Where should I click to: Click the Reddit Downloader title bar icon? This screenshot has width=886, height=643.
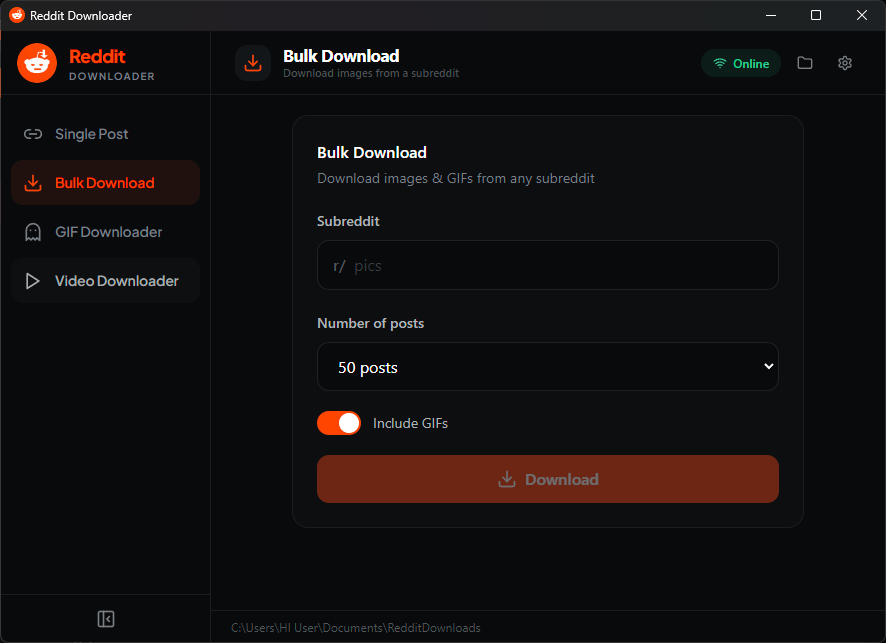(17, 15)
